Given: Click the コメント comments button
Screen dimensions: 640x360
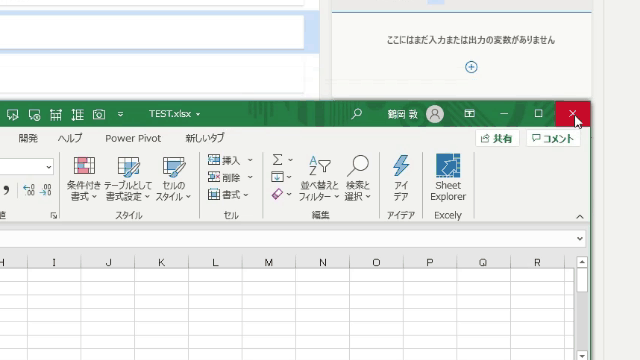Looking at the screenshot, I should [x=553, y=139].
